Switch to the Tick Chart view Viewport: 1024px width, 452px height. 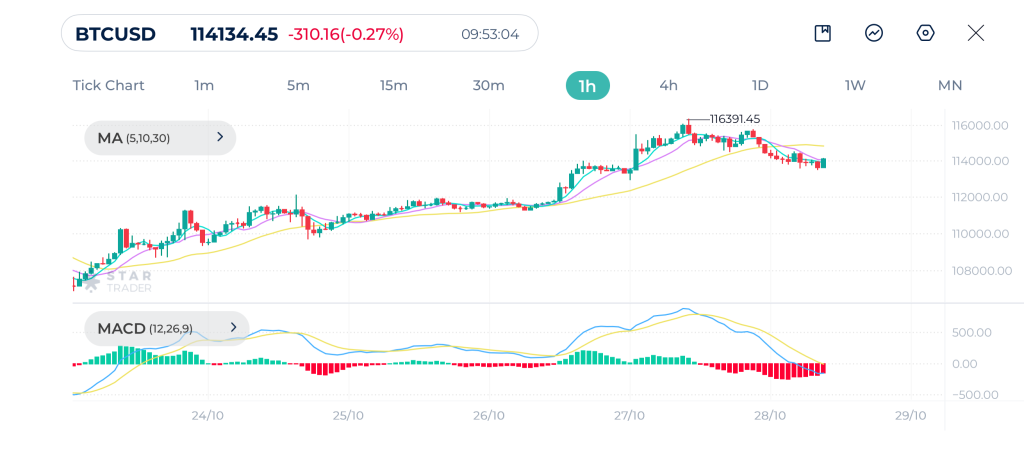108,85
